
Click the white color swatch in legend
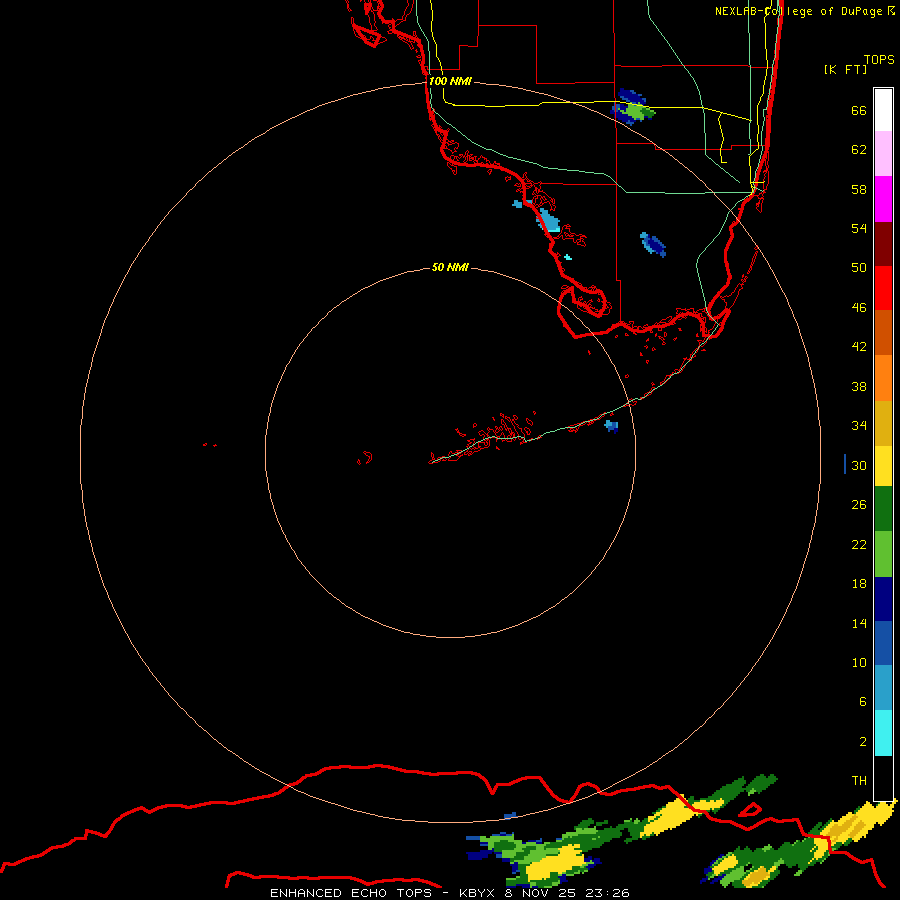coord(883,110)
